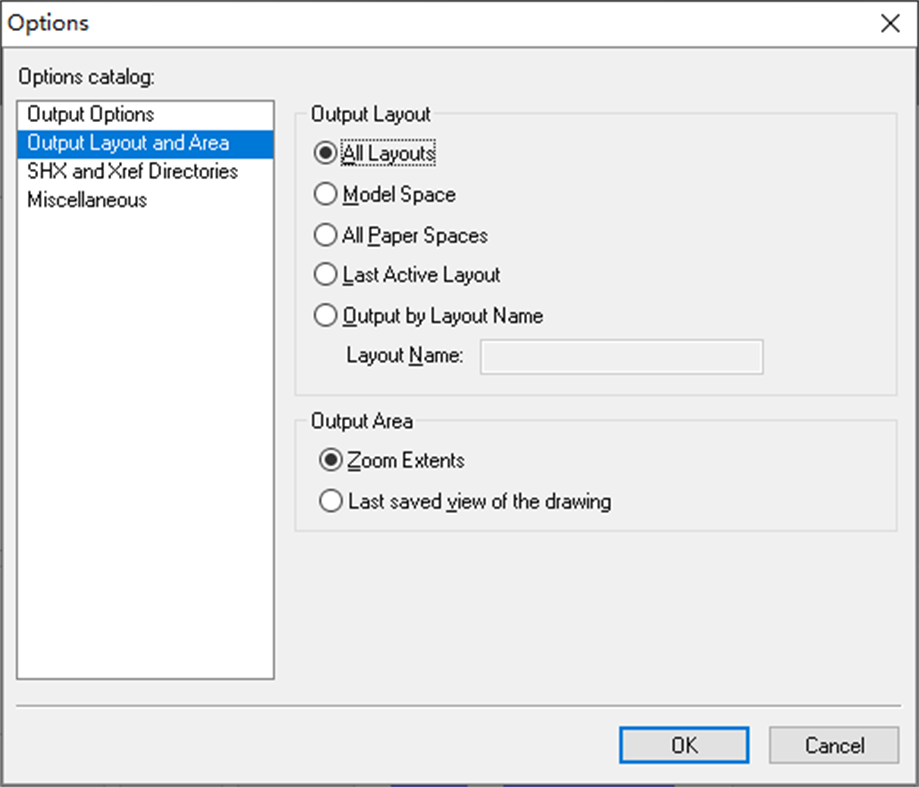Dismiss the dialog using Cancel

833,745
